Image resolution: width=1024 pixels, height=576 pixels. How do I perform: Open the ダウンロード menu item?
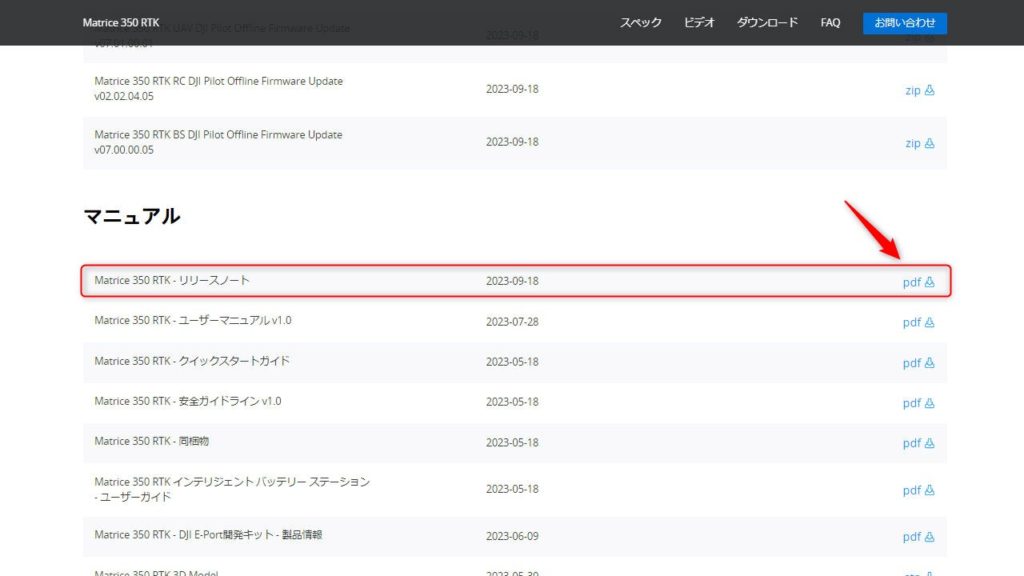(767, 22)
